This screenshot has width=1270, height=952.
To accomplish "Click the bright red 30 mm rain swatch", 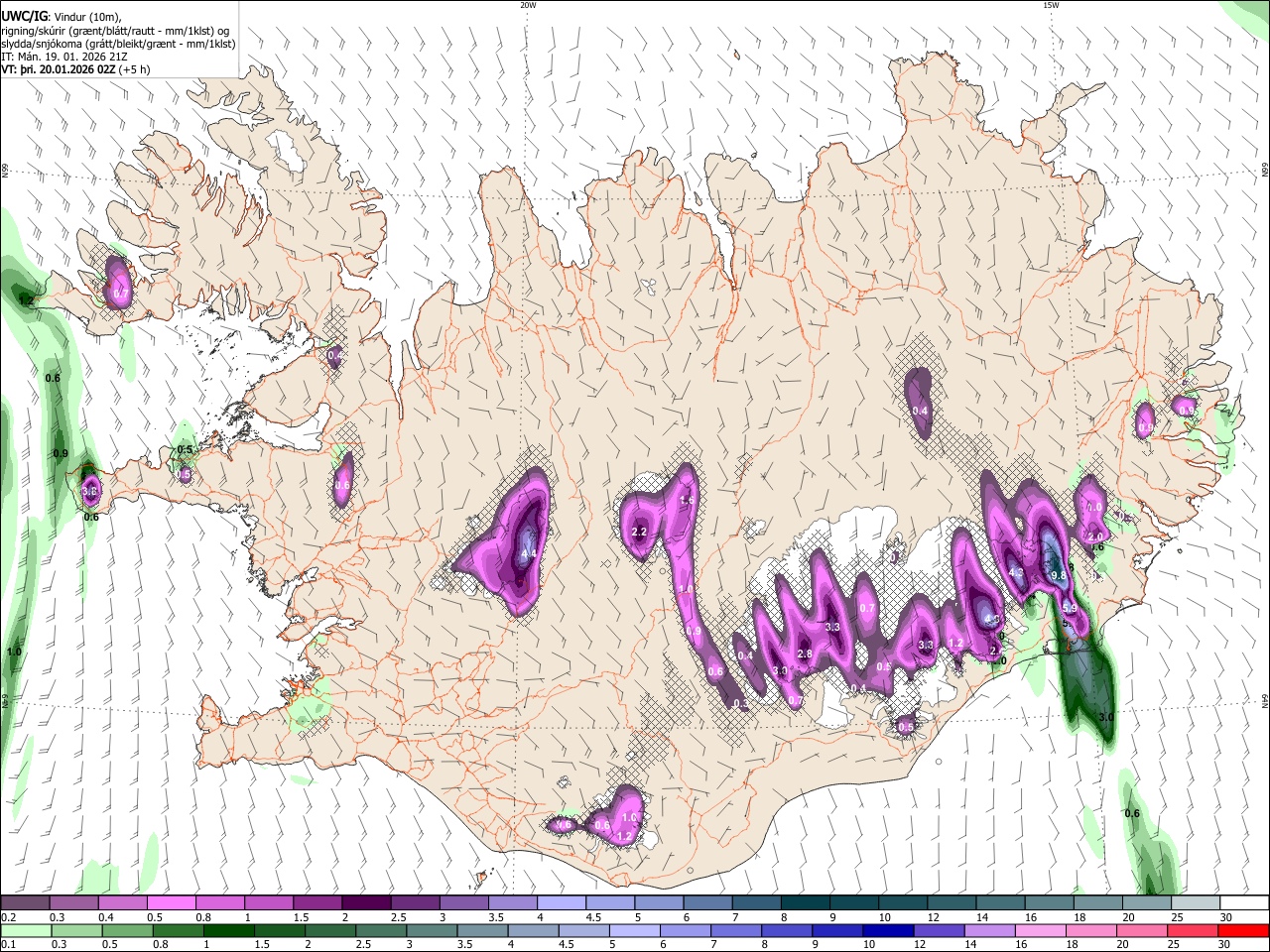I will pyautogui.click(x=1243, y=930).
